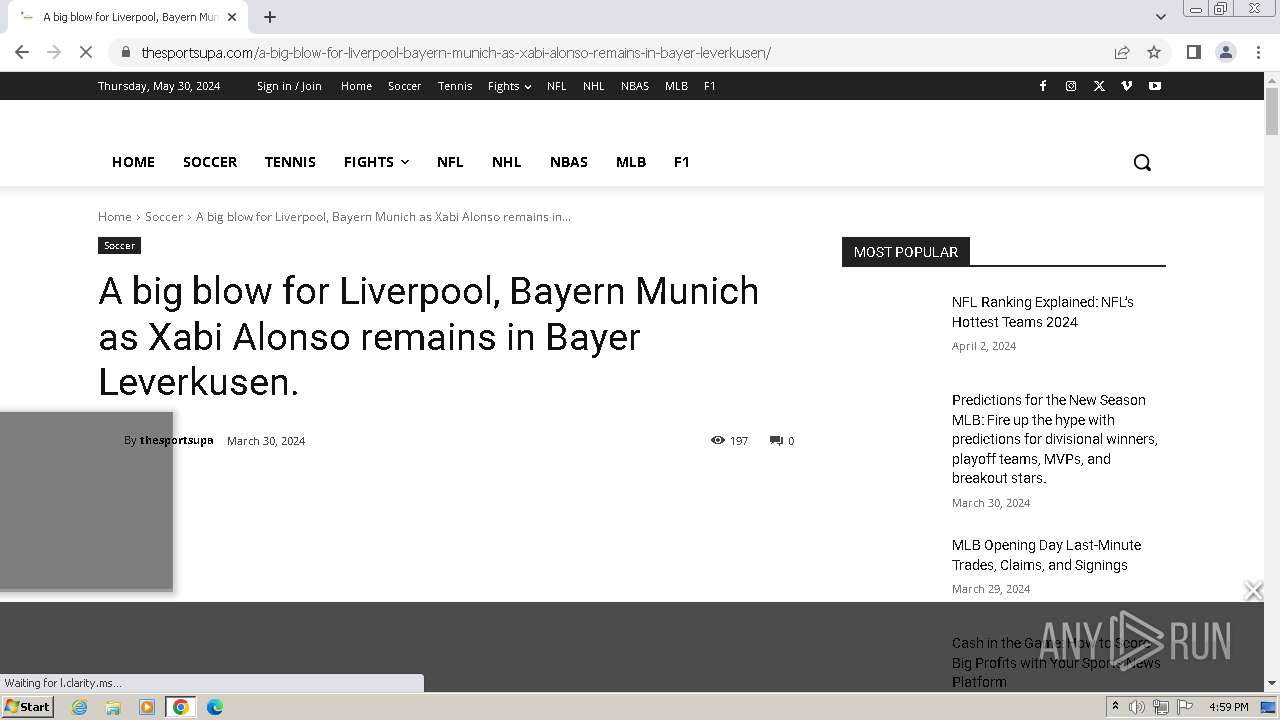Click Tennis link in top bar

[455, 86]
